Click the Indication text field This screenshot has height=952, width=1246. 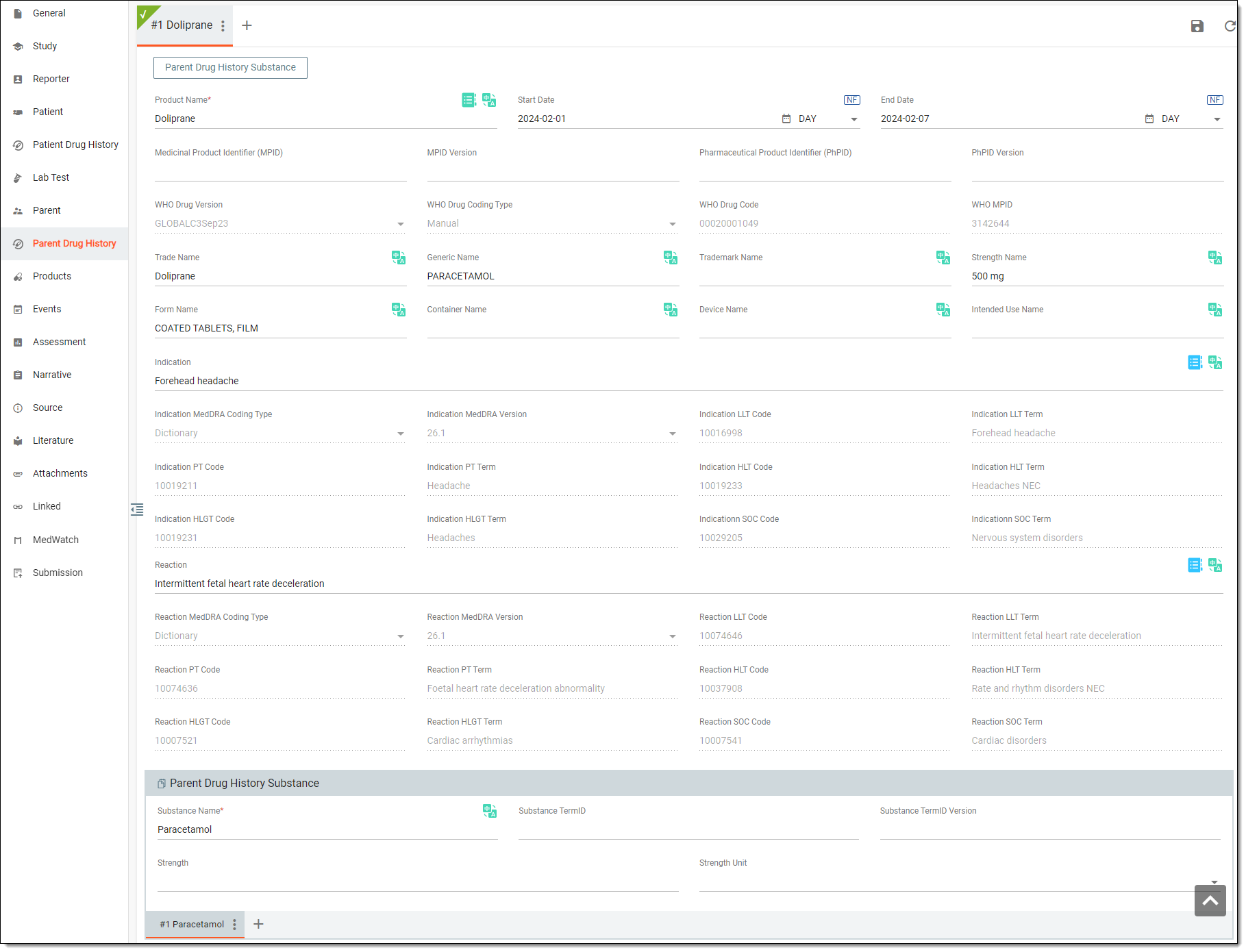(x=688, y=381)
